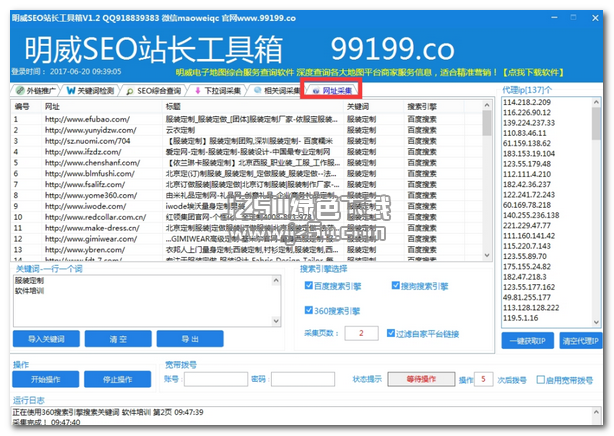
Task: Click the up arrow of results table scrollbar
Action: (487, 105)
